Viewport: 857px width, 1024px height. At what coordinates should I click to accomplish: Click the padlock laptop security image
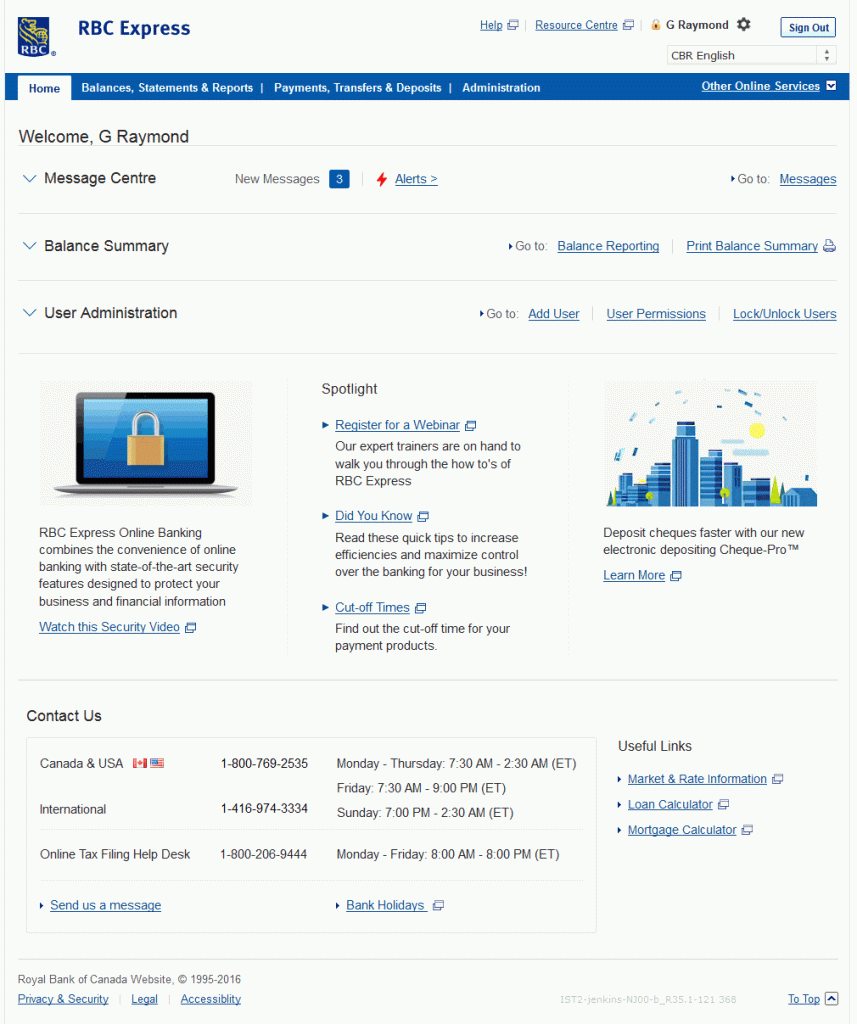point(146,442)
